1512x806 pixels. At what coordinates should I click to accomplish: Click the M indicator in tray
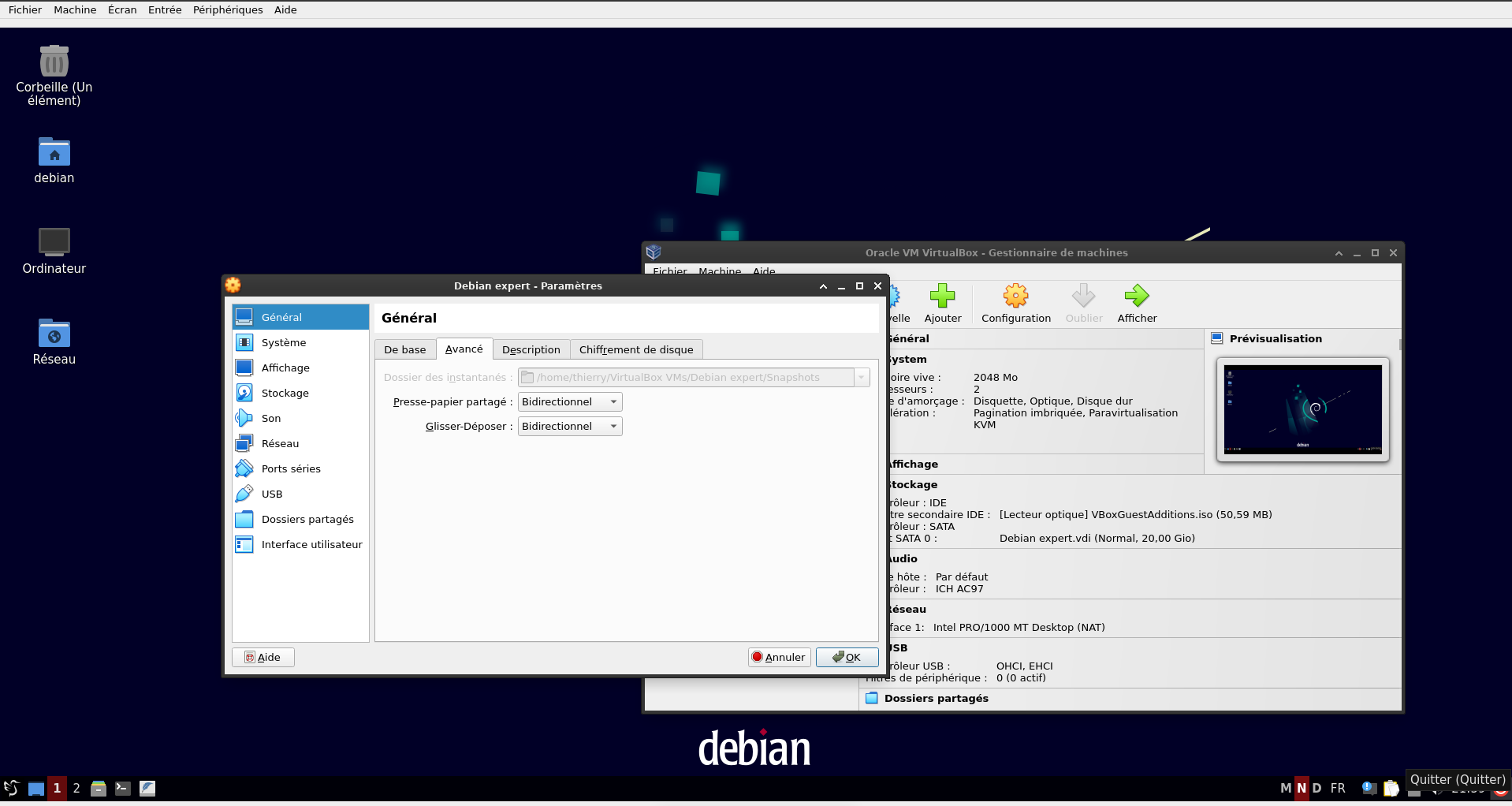1286,788
